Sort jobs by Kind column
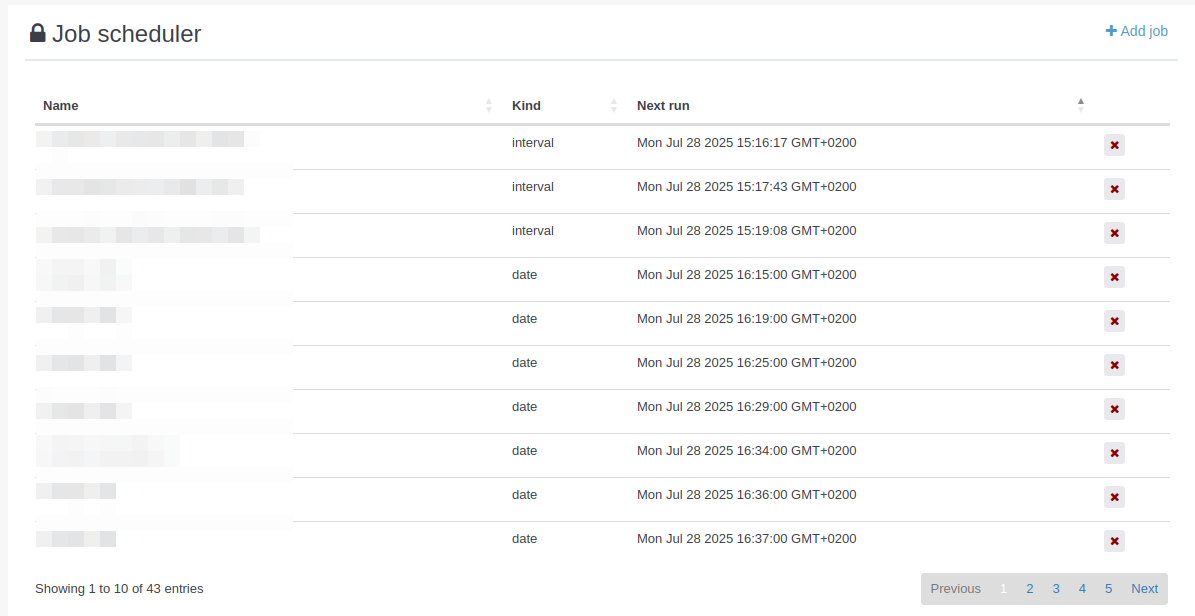 (x=526, y=105)
